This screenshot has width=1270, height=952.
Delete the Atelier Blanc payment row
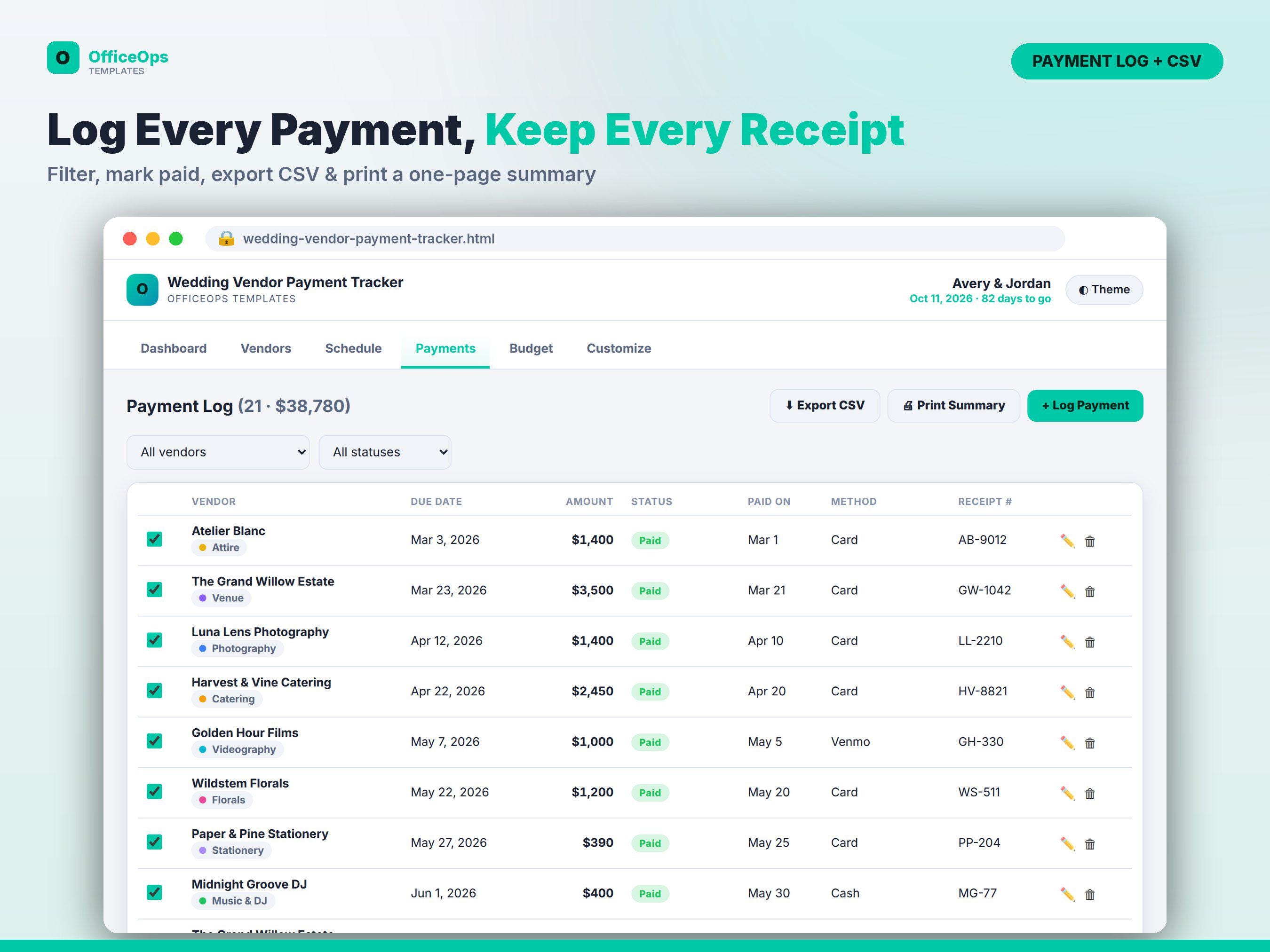[x=1090, y=541]
